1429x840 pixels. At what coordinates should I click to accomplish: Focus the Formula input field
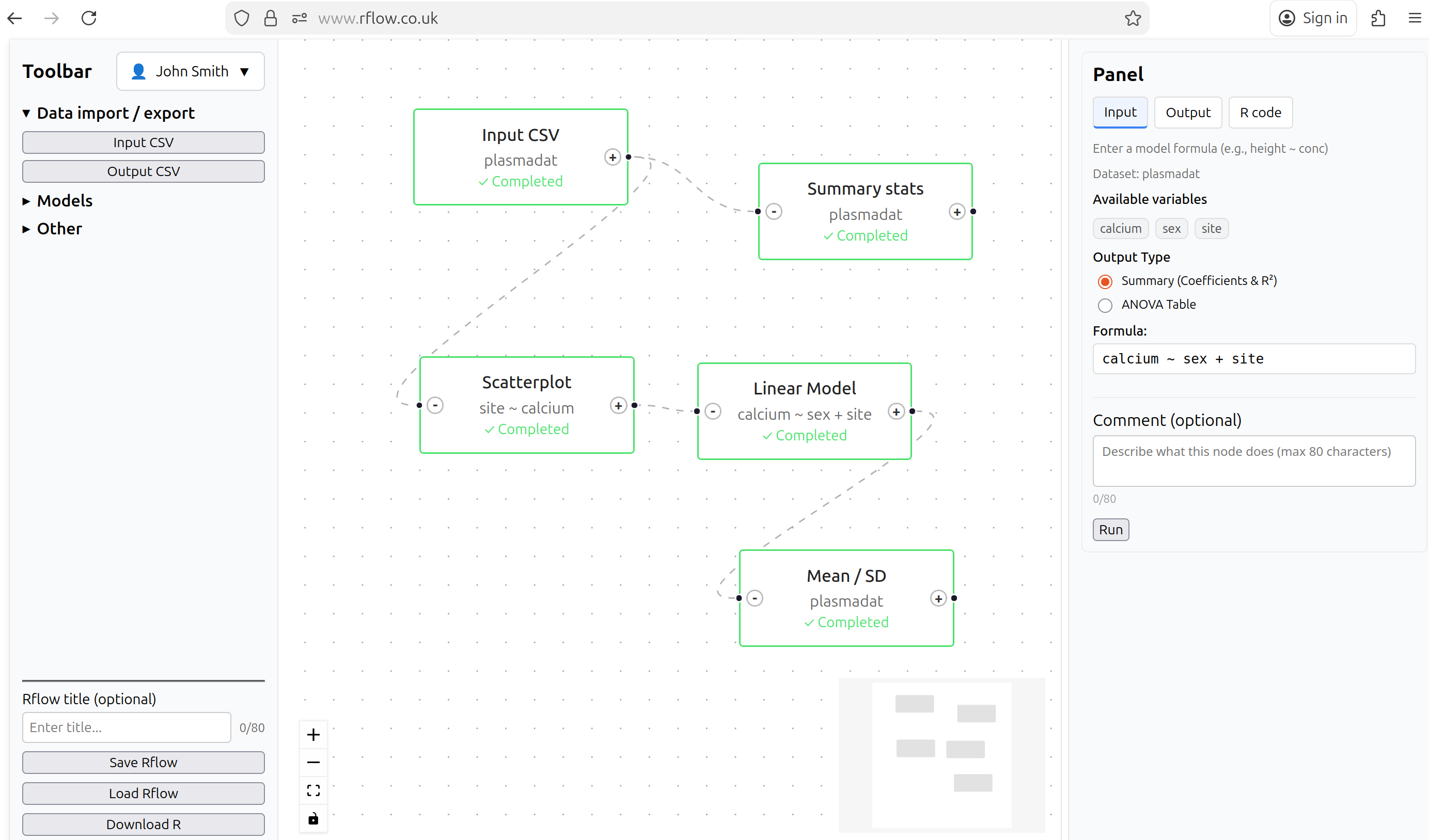[1254, 359]
